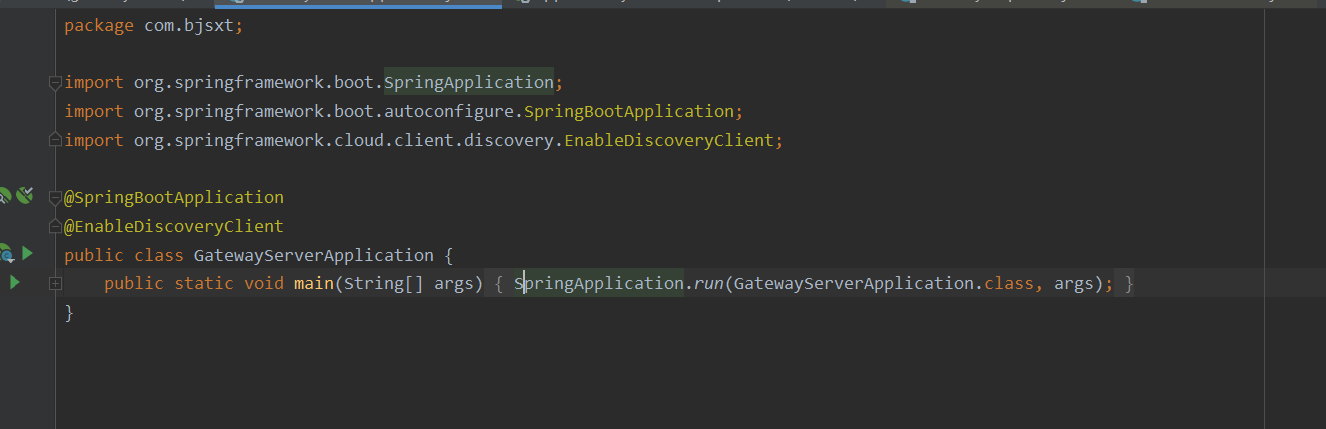
Task: Click the GatewayServerApplication class name declaration
Action: [x=314, y=255]
